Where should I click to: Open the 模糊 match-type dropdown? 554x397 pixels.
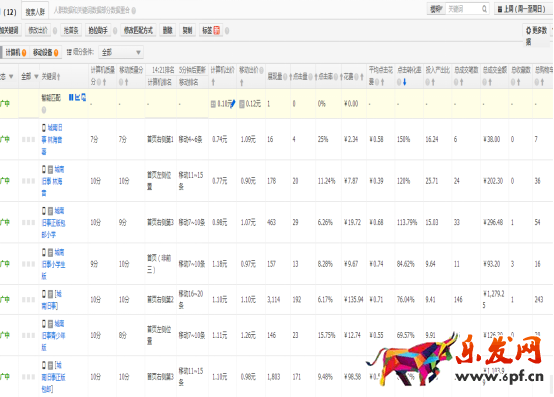[x=436, y=9]
